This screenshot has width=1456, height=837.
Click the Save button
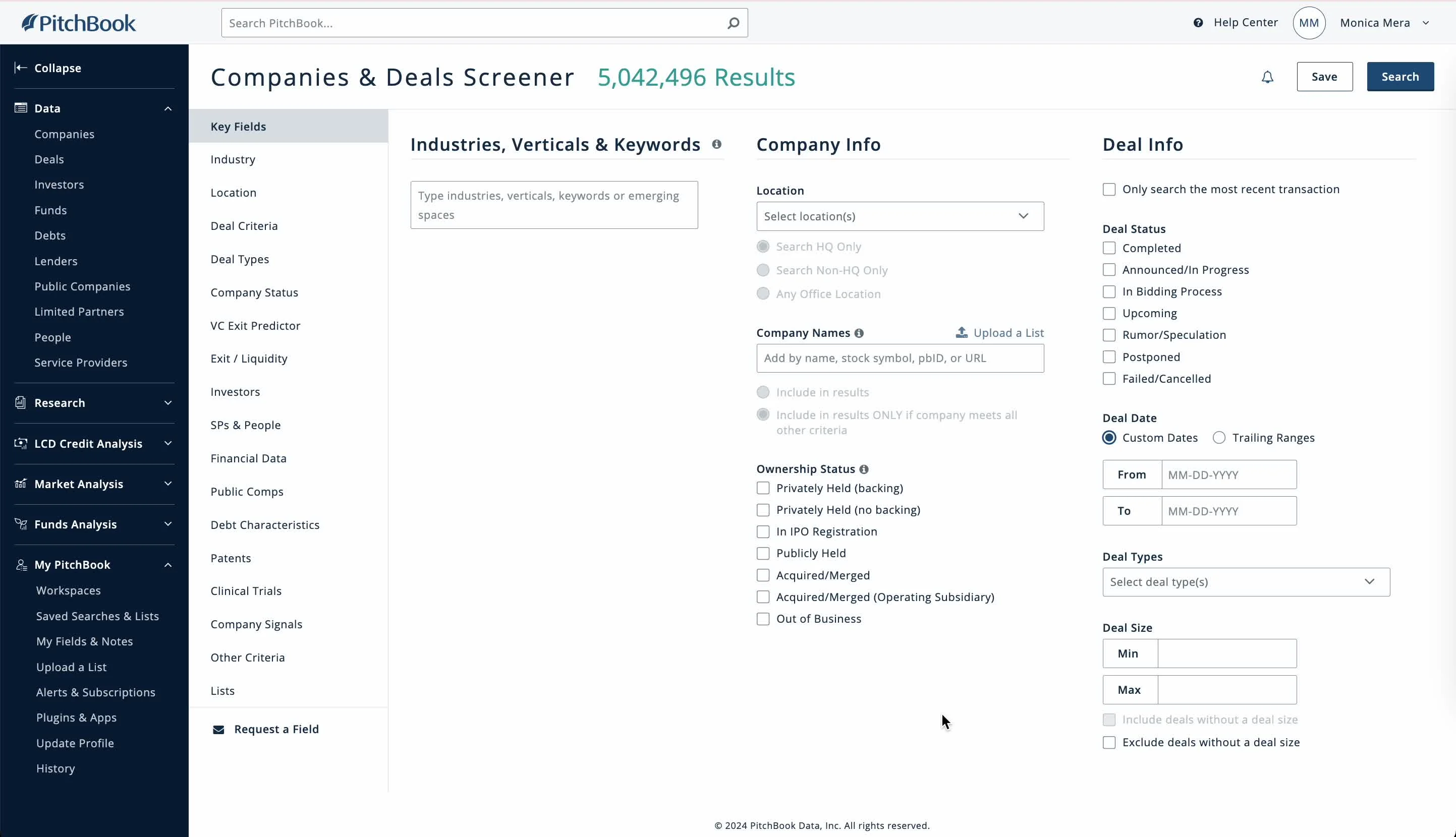(x=1324, y=77)
